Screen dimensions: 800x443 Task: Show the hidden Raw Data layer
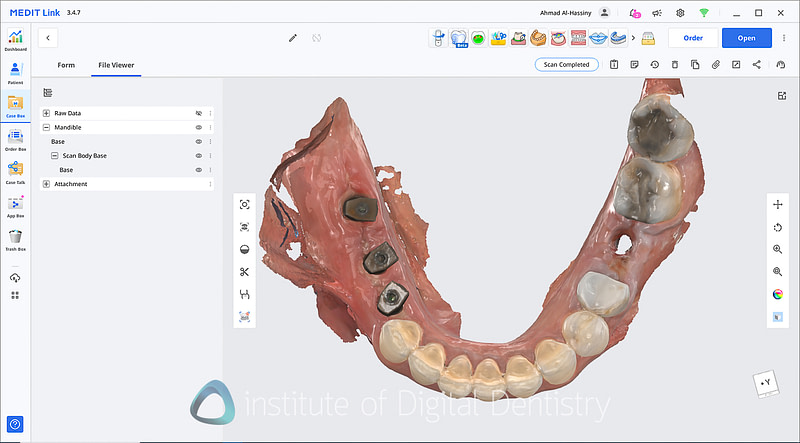199,113
